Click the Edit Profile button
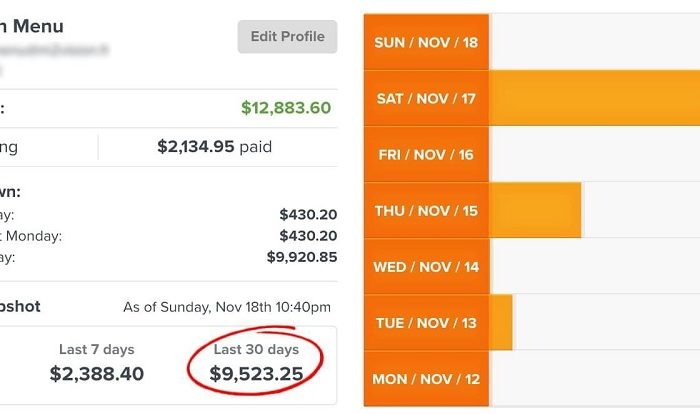700x414 pixels. (287, 37)
